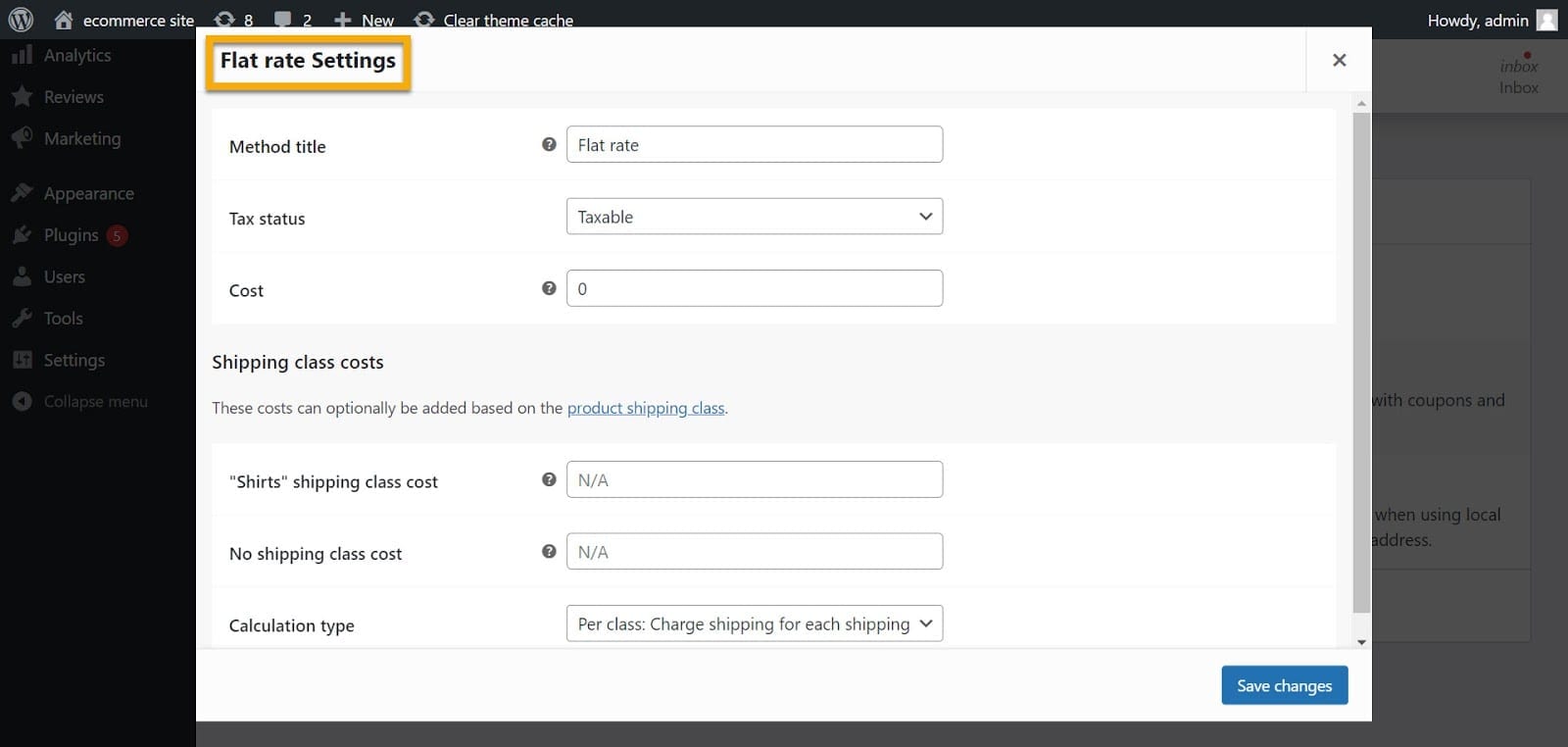Click the New toolbar text
Screen dimensions: 1568x747
coord(377,21)
